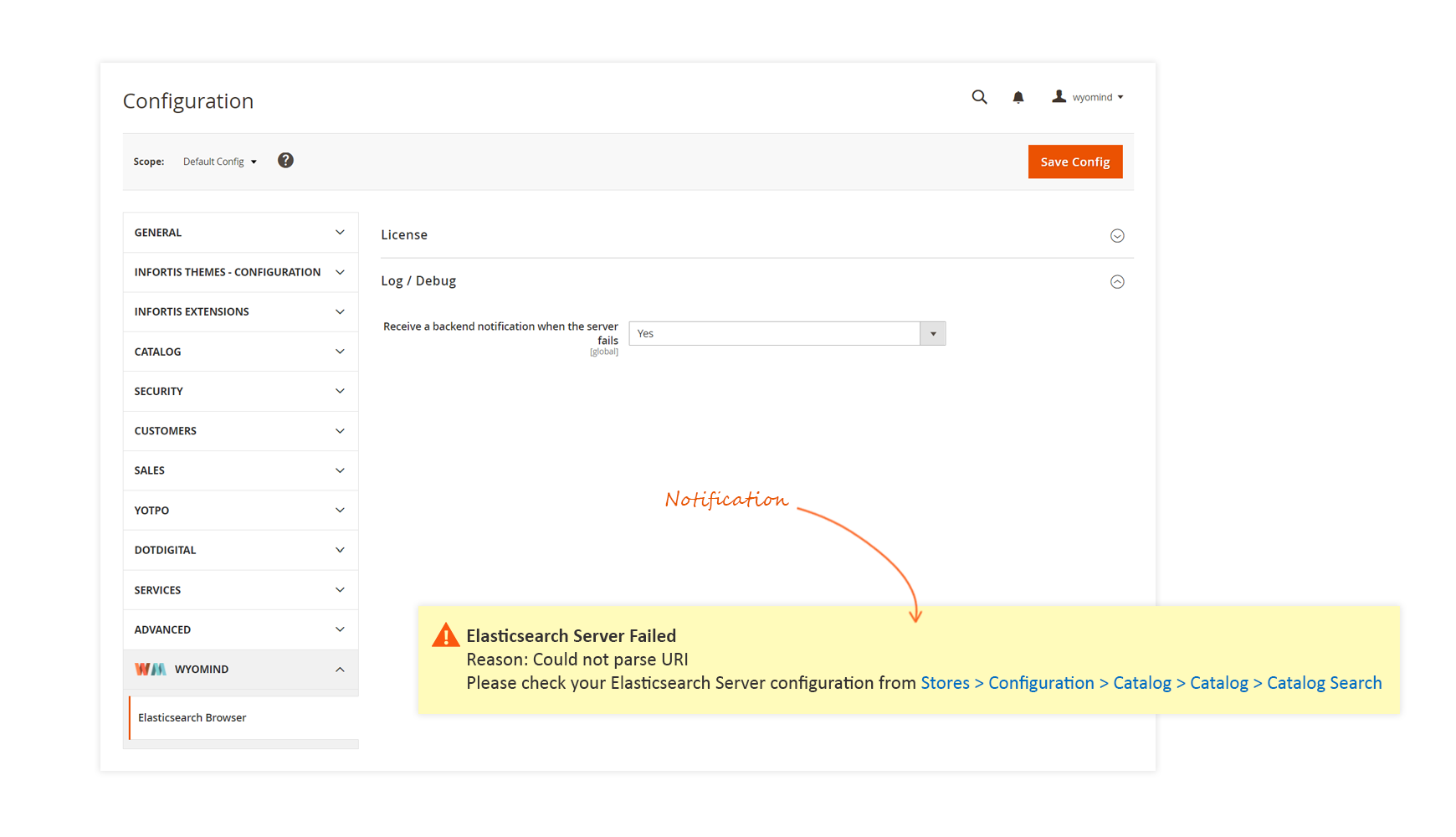1456x837 pixels.
Task: Click the warning triangle in the notification
Action: 446,636
